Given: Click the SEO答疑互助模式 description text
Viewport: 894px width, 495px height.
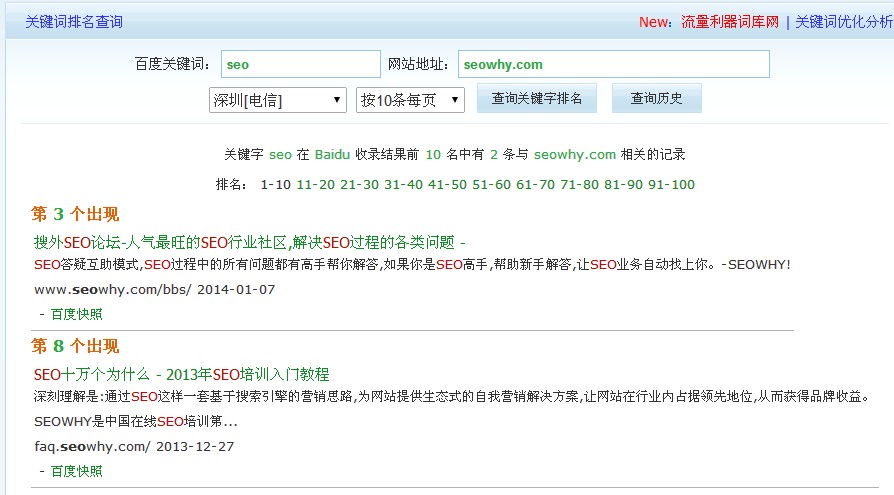Looking at the screenshot, I should click(x=412, y=265).
